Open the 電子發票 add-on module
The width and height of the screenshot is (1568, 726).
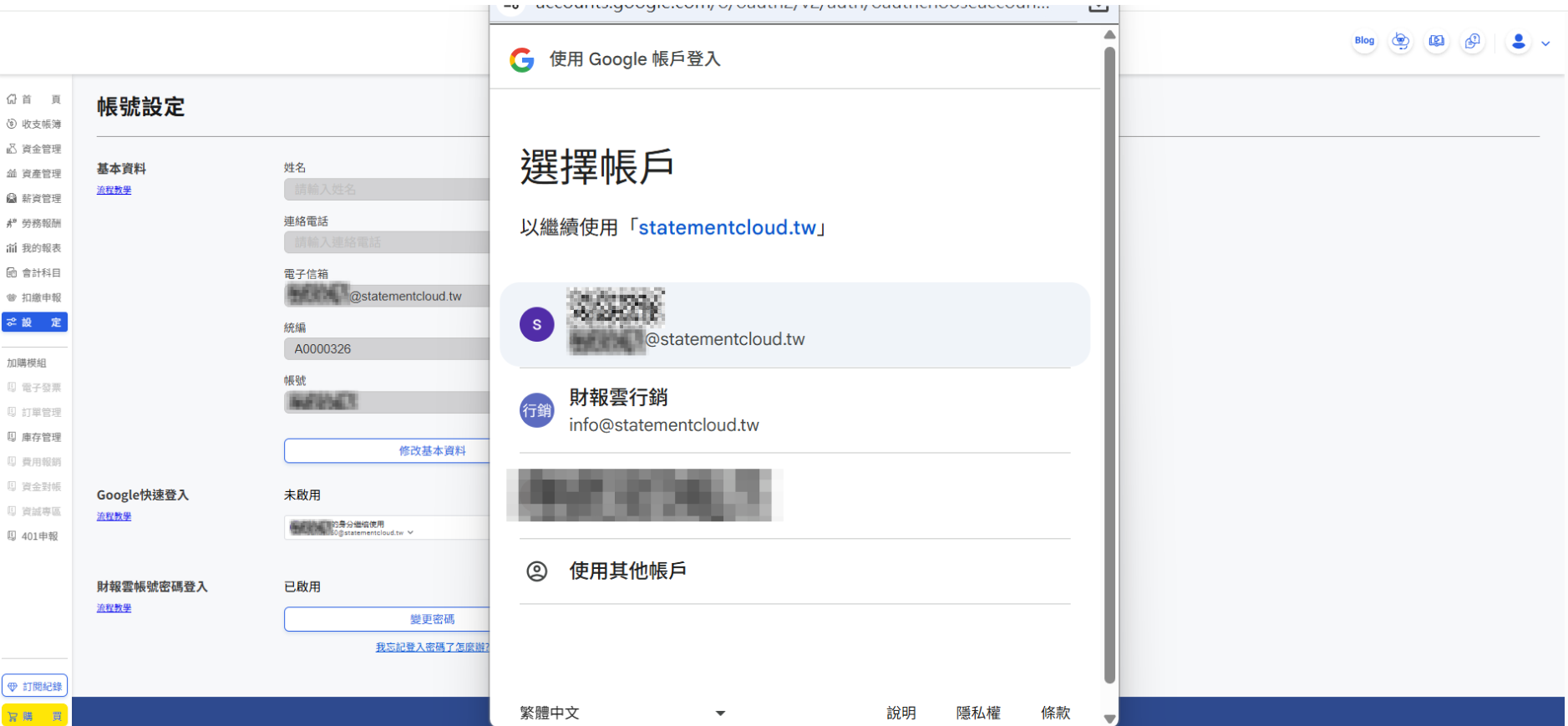[34, 388]
